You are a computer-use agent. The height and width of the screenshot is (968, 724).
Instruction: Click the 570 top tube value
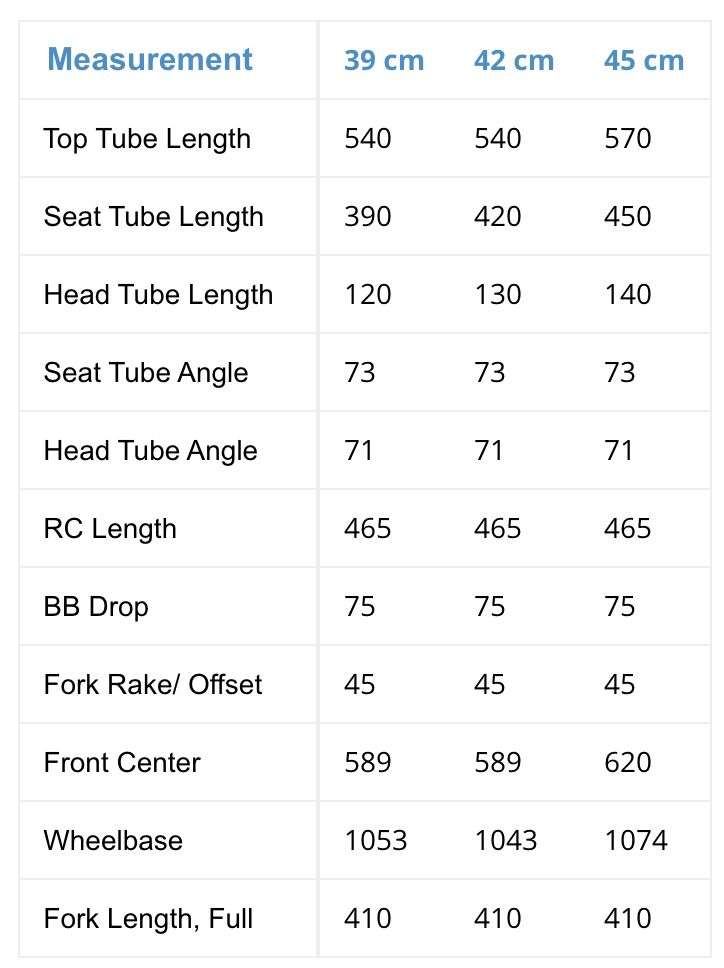[628, 138]
